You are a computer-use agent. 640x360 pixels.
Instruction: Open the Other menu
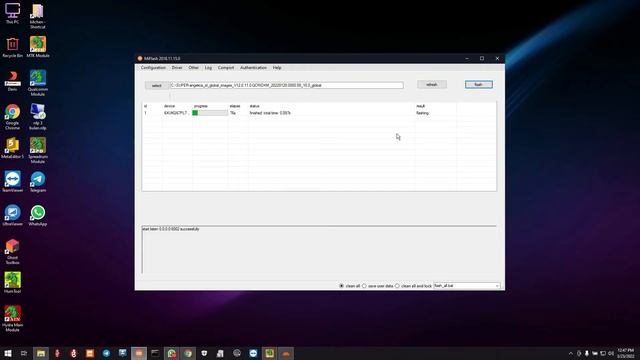(193, 68)
